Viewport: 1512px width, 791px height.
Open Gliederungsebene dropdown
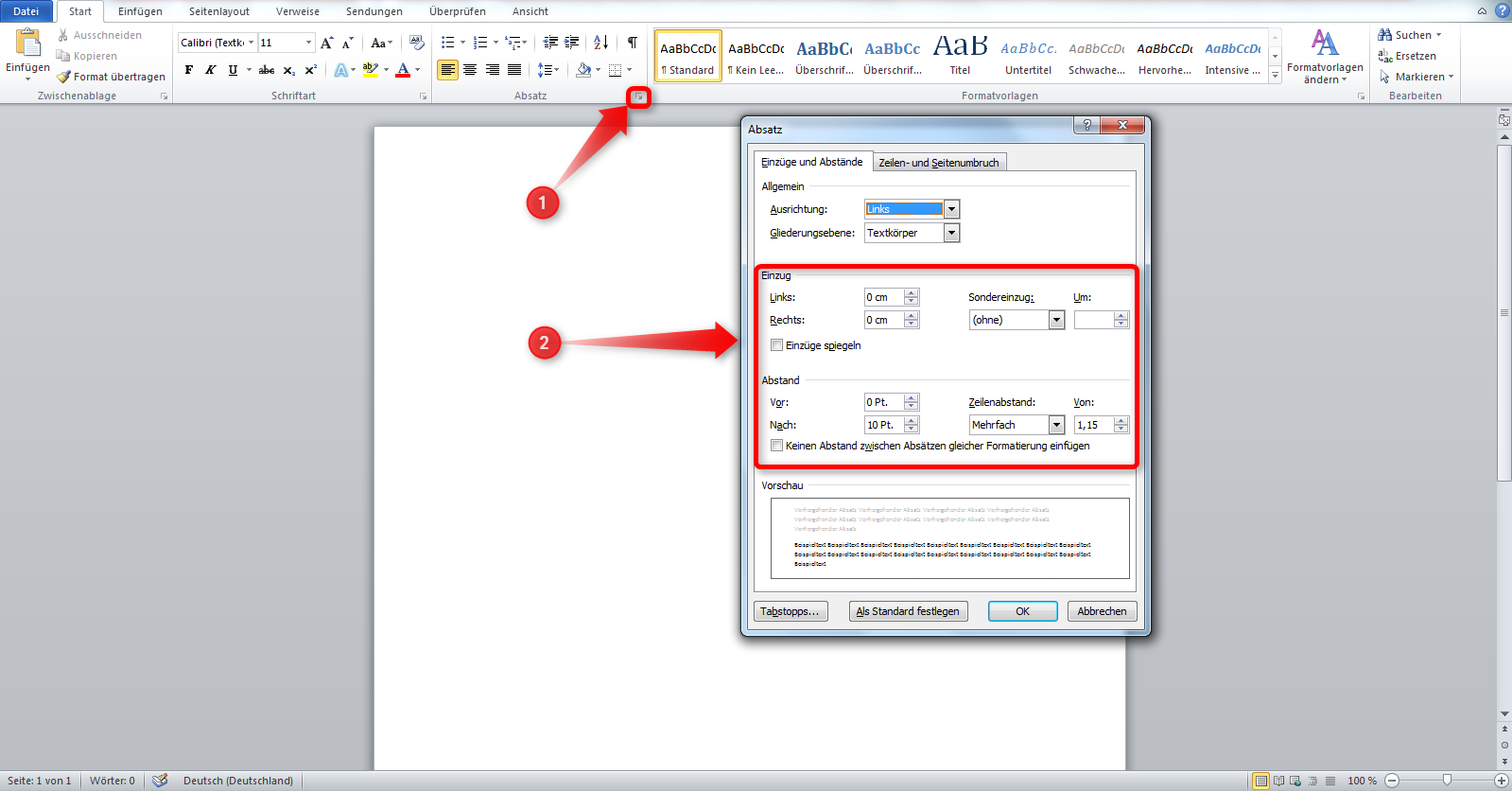point(952,233)
